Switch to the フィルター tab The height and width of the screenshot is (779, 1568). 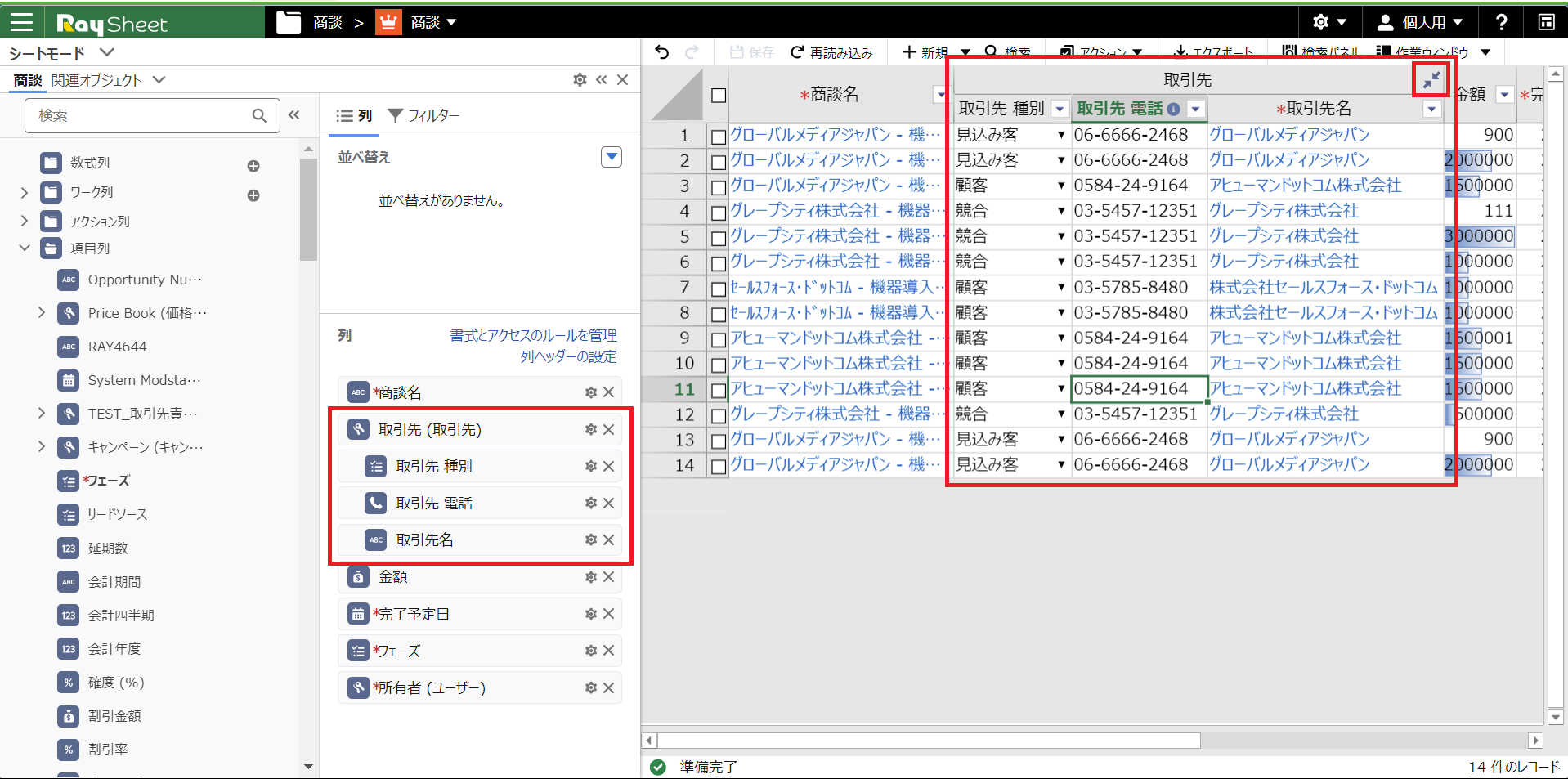click(423, 116)
